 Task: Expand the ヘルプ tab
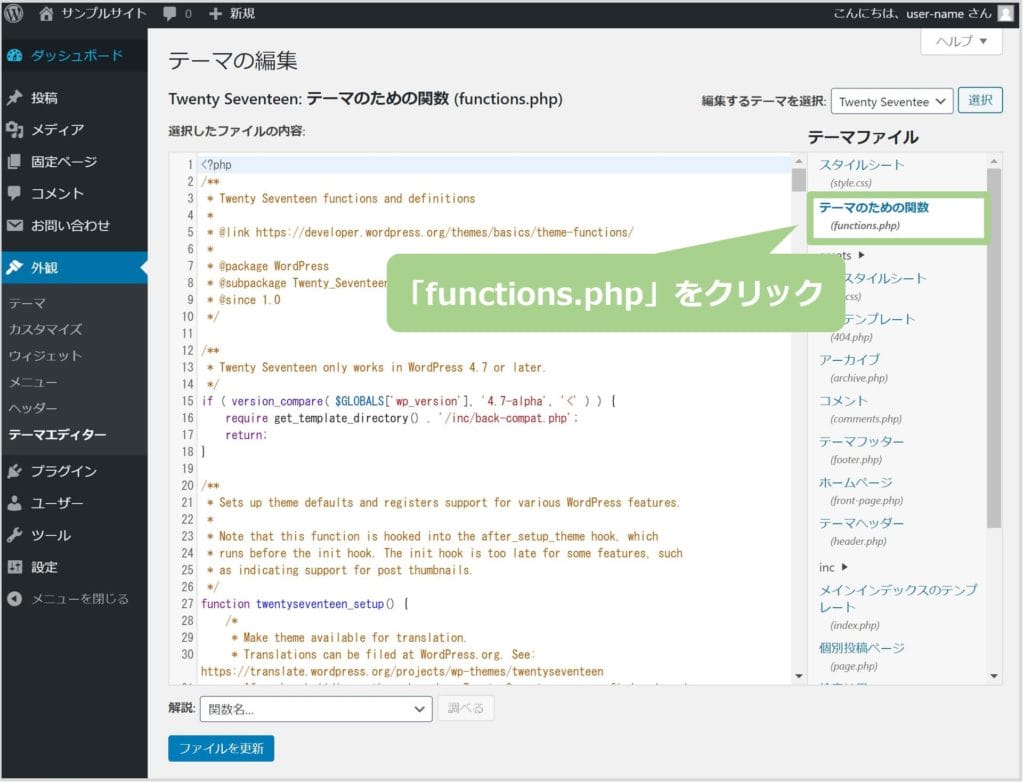960,41
